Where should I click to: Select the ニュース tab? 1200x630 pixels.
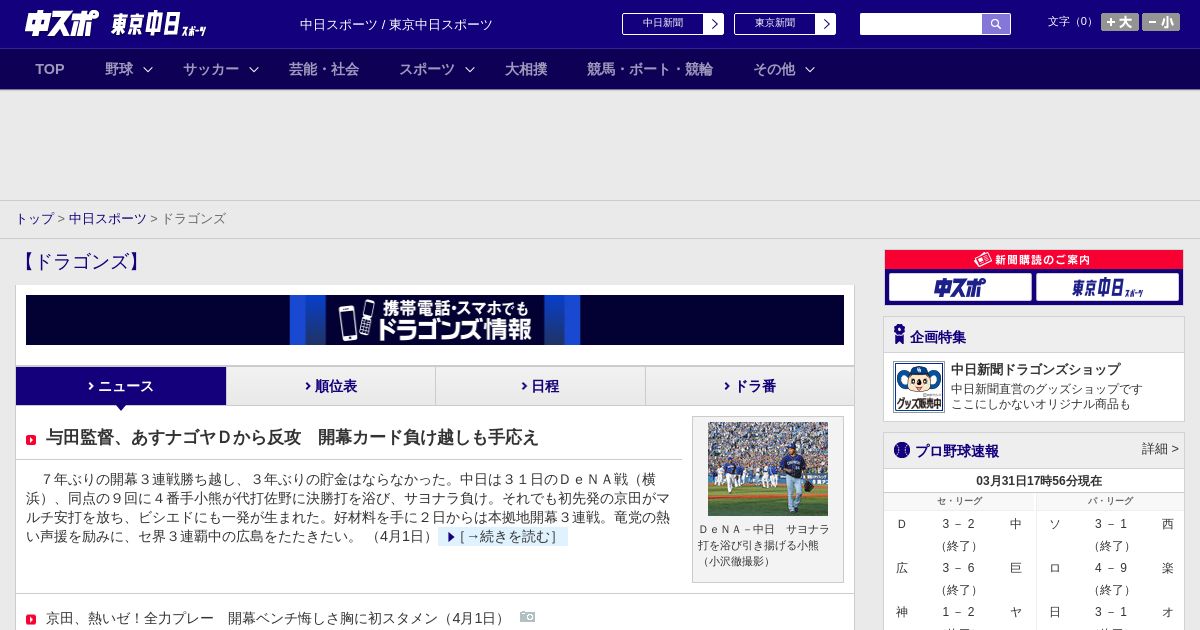(x=121, y=386)
